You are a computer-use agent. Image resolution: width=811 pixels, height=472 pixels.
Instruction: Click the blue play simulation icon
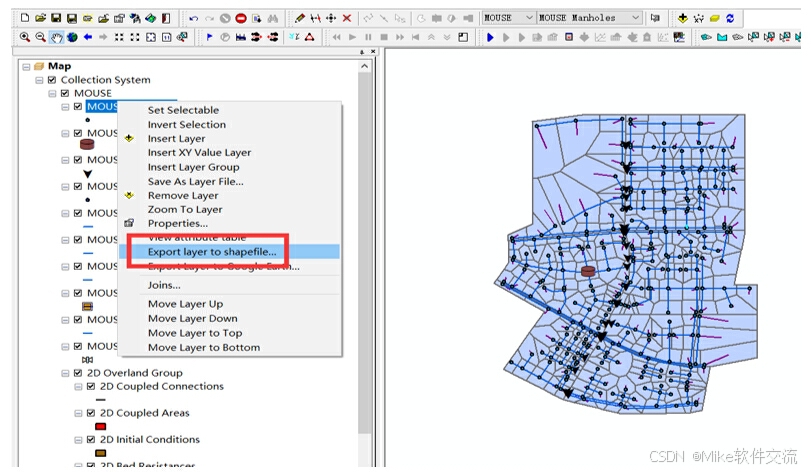490,37
